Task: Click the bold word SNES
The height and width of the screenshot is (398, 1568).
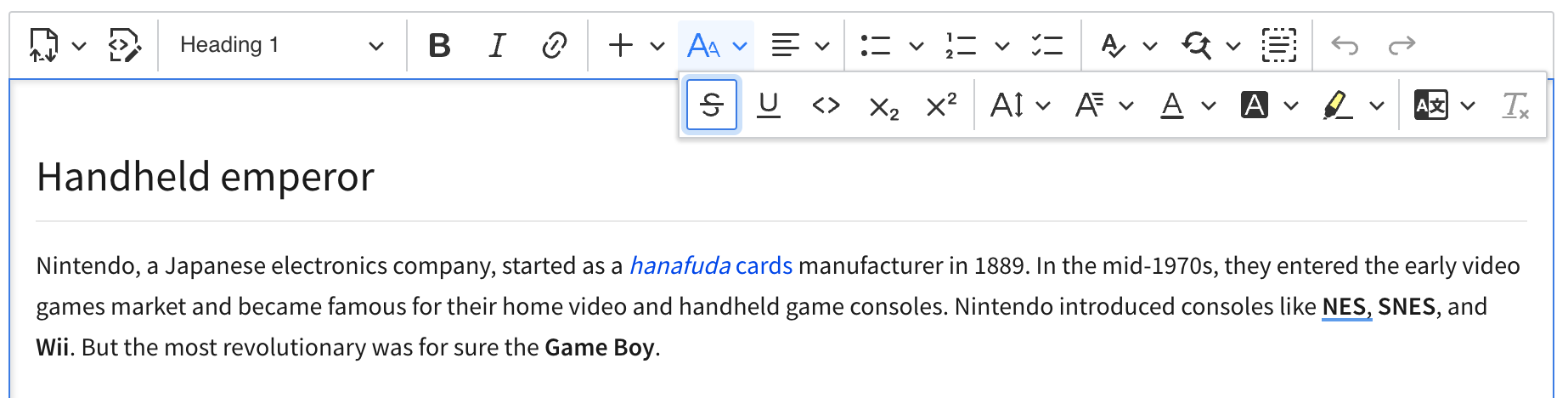Action: pos(1407,307)
